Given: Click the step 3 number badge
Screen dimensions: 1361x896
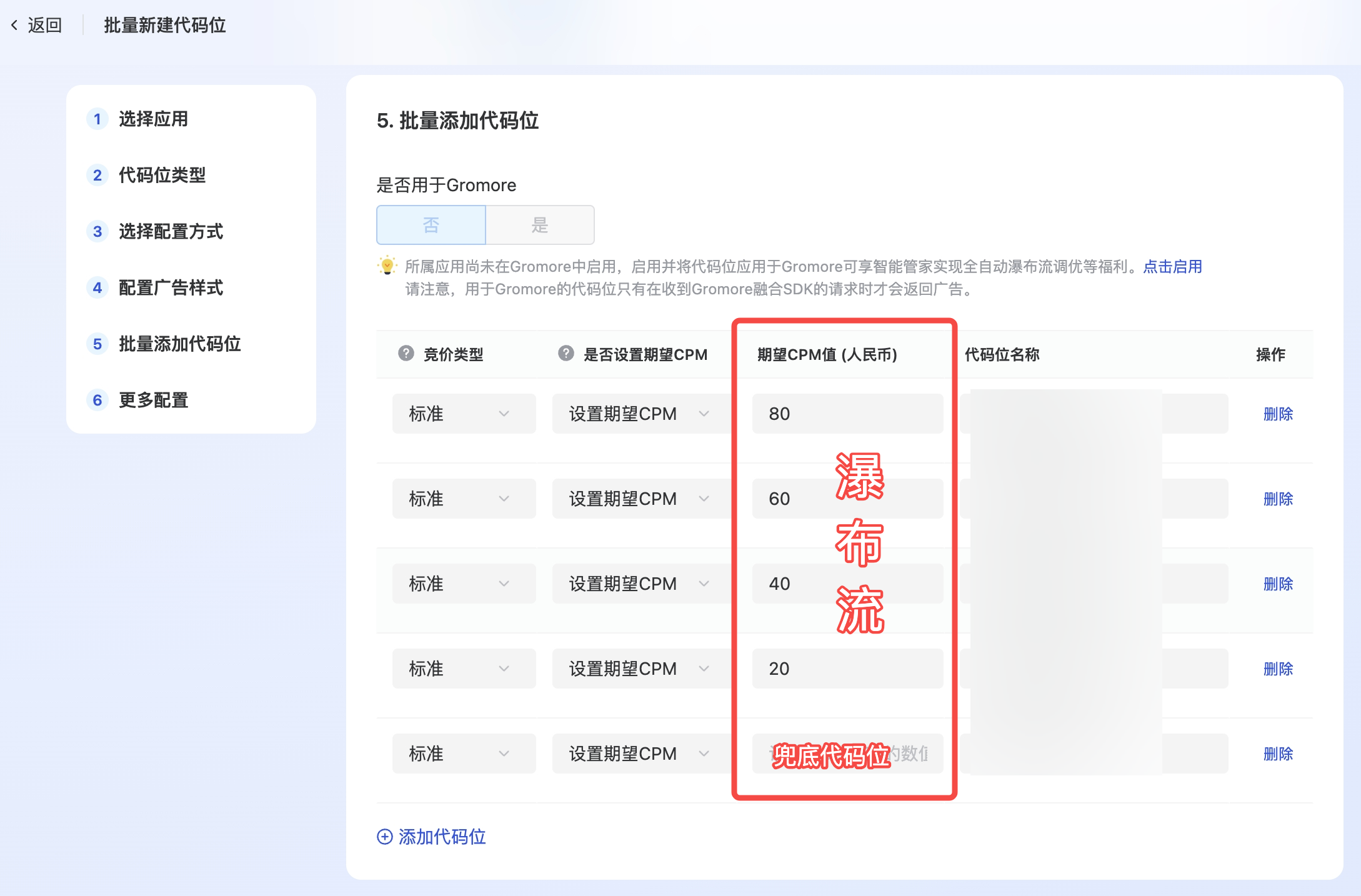Looking at the screenshot, I should coord(97,231).
